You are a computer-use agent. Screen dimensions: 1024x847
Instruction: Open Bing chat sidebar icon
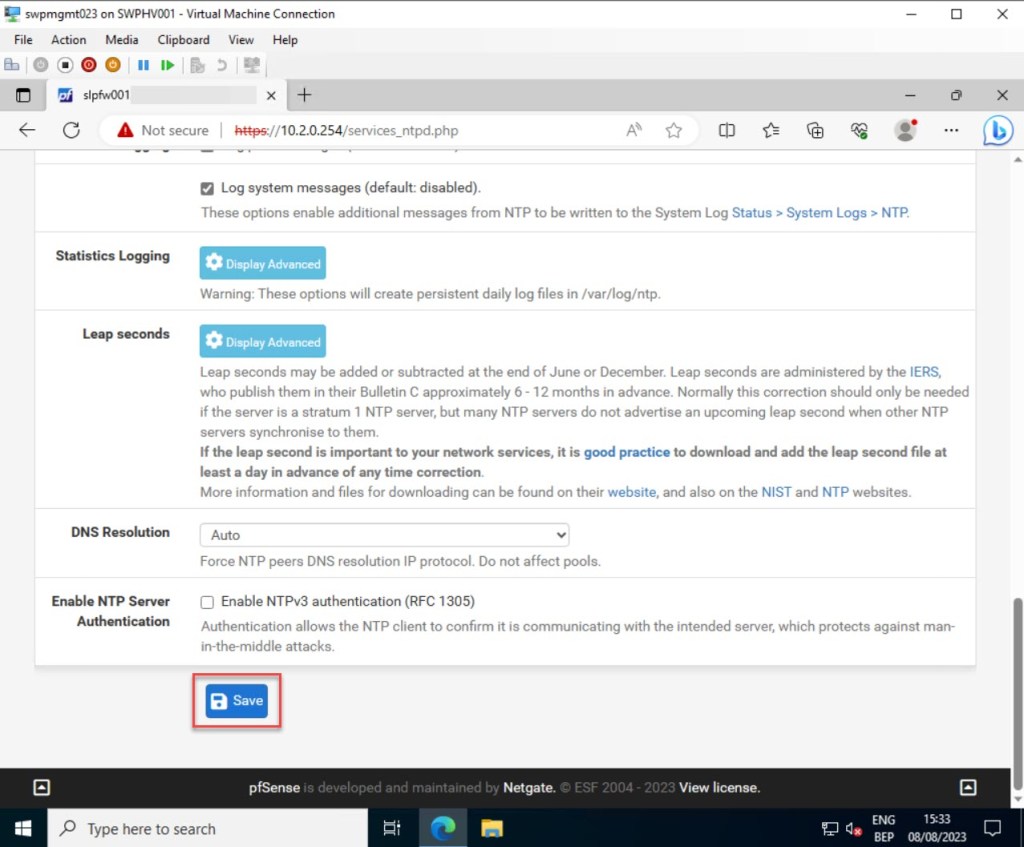(997, 130)
